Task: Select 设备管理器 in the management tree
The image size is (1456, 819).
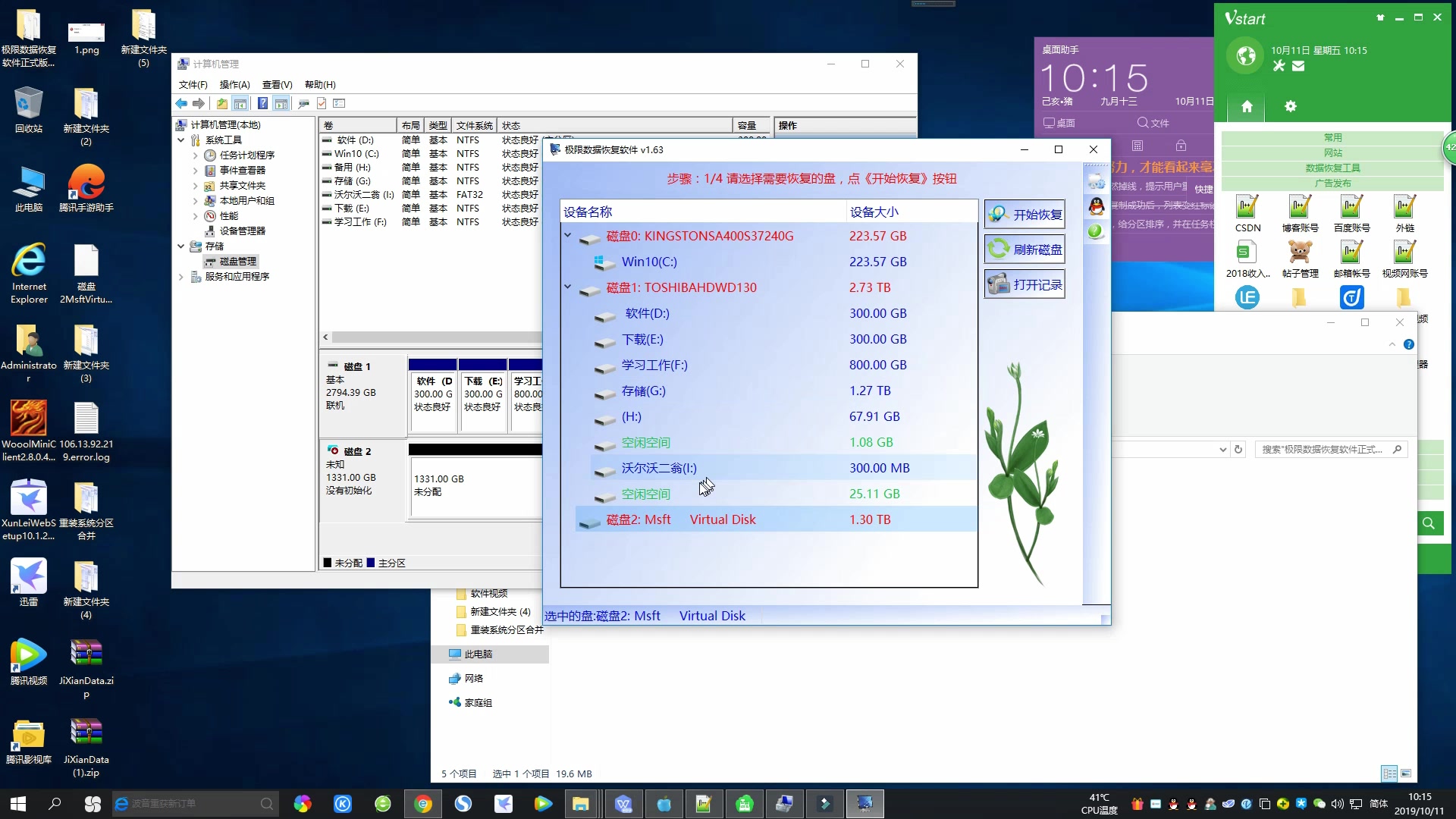Action: 235,231
